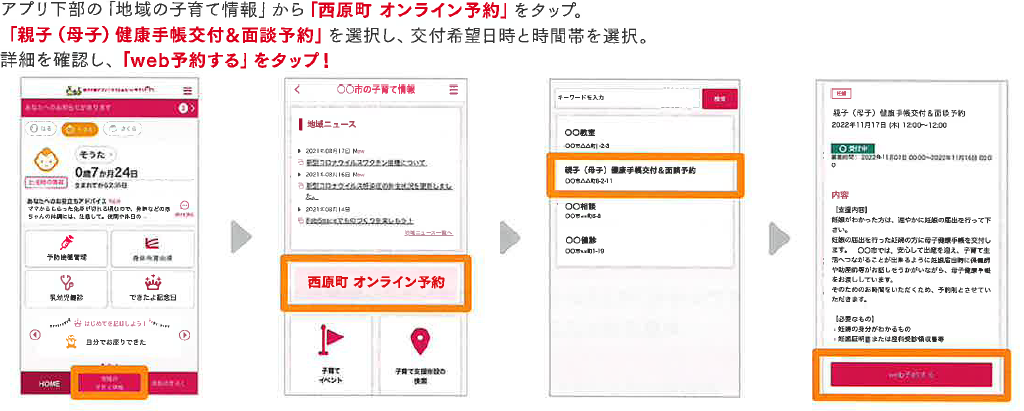Click the keyword search input field

[x=625, y=98]
